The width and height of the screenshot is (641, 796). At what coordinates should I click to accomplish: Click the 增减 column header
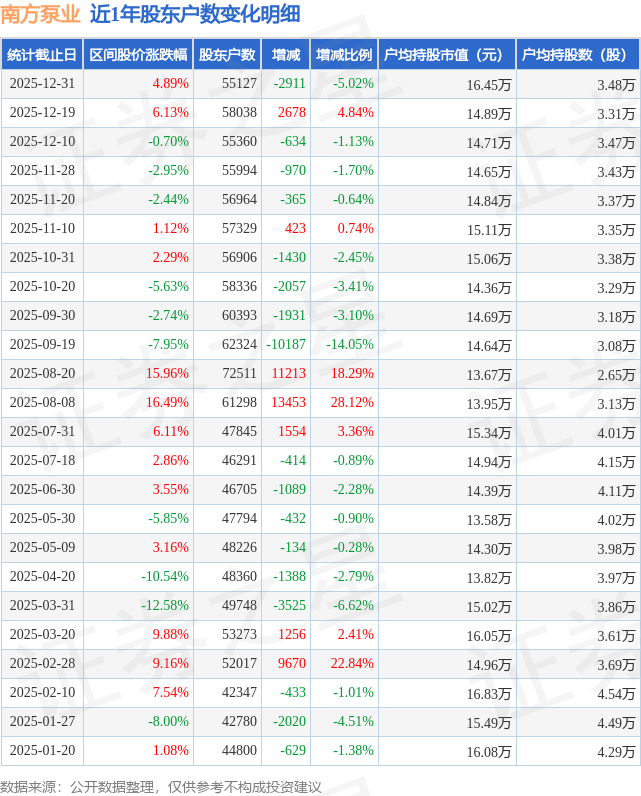(285, 56)
